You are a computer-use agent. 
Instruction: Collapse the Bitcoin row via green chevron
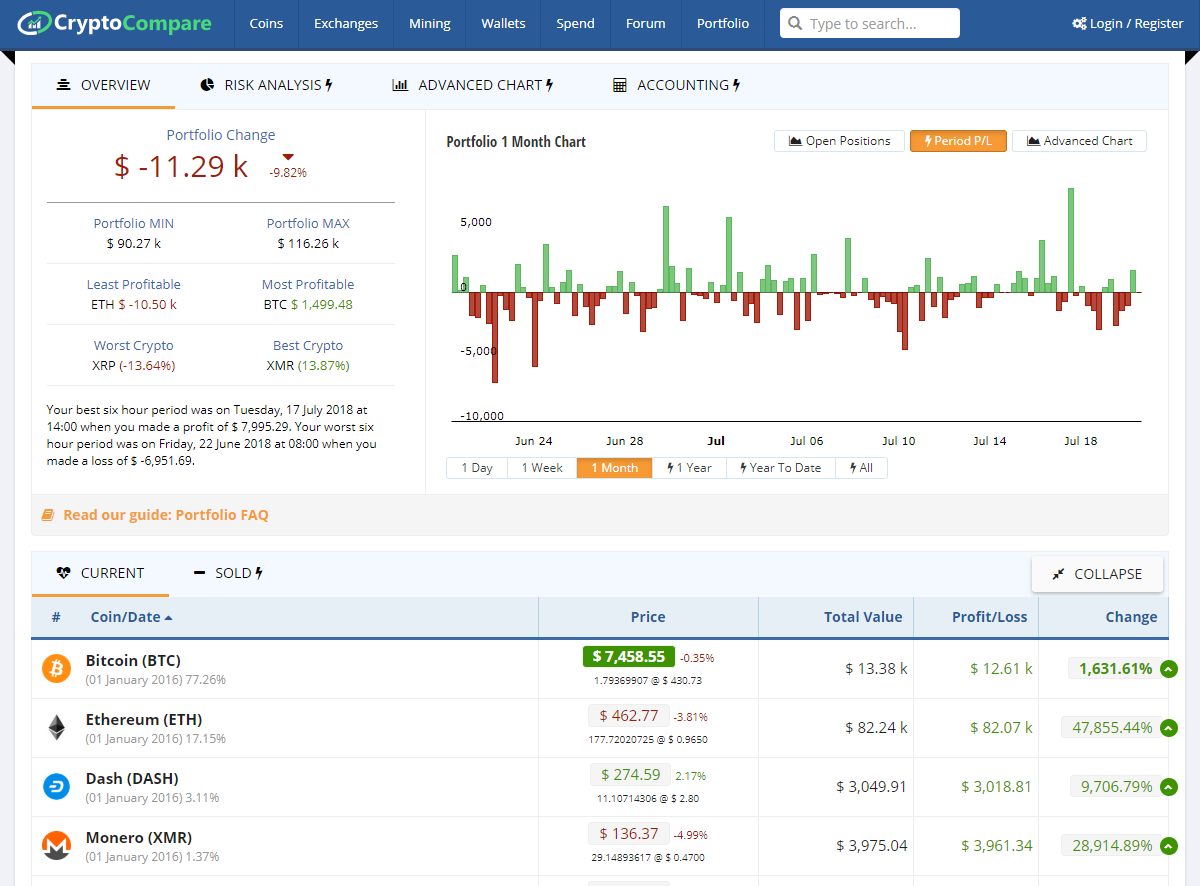click(x=1168, y=668)
